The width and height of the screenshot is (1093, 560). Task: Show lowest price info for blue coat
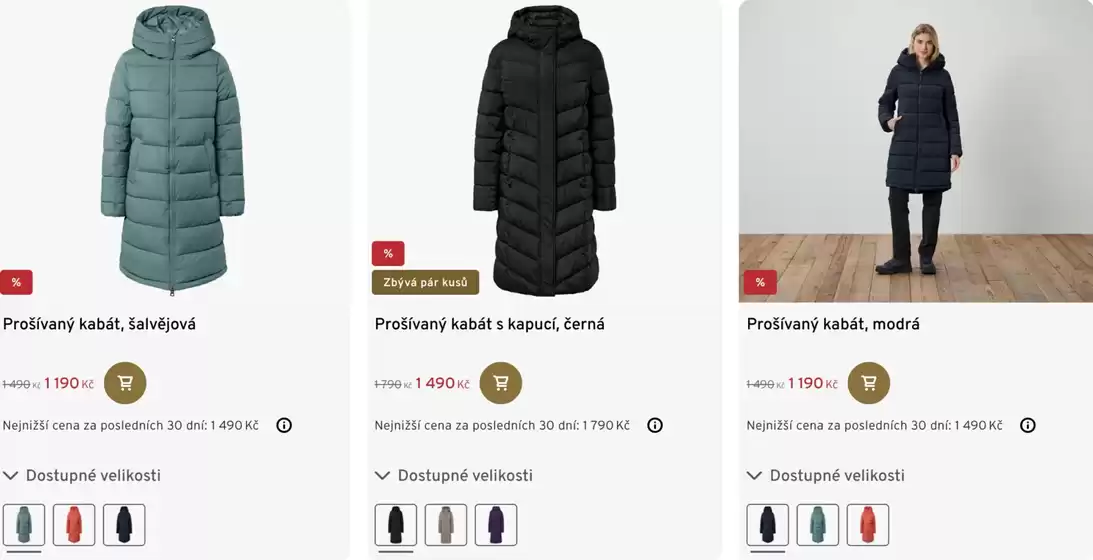(1027, 425)
